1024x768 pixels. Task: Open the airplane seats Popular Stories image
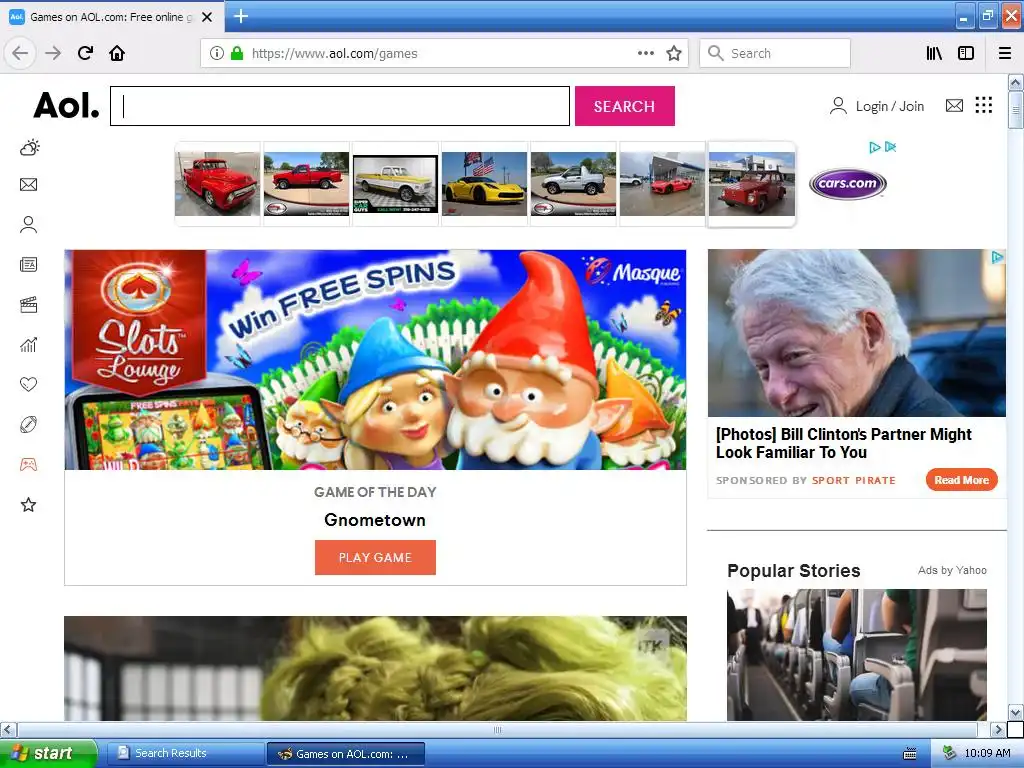[857, 655]
